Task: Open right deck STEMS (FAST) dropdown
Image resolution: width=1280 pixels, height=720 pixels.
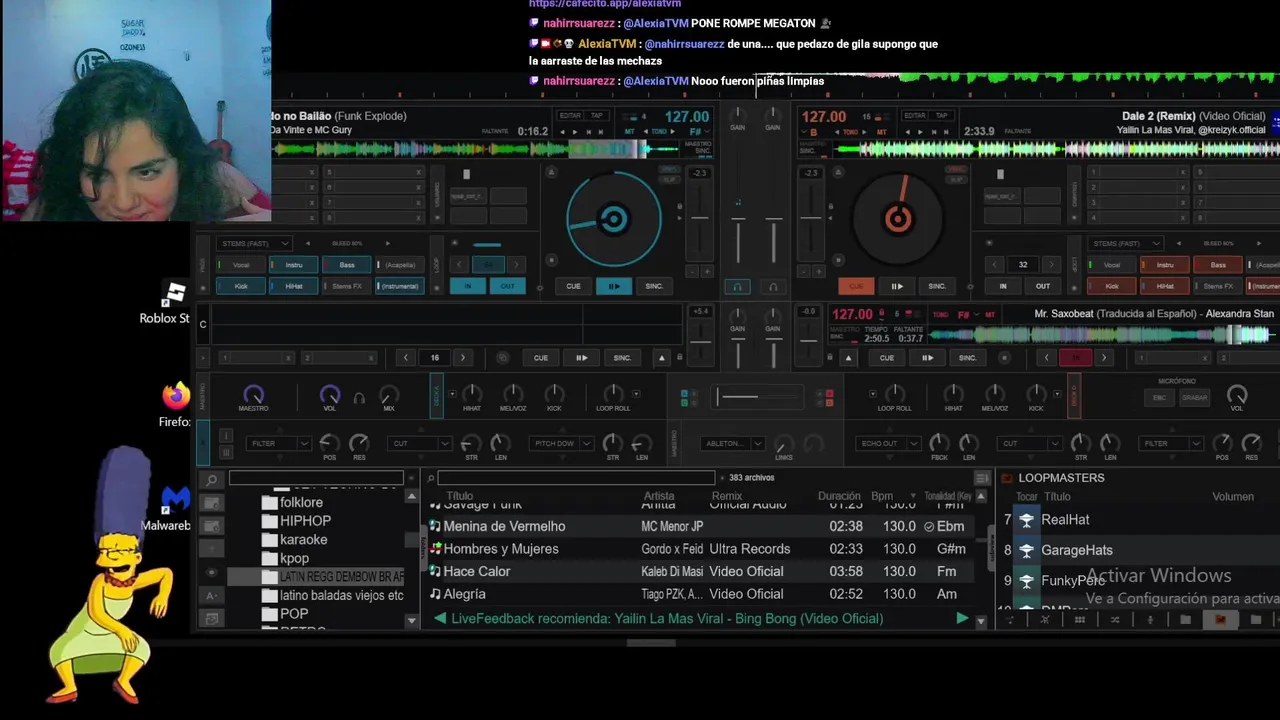Action: pos(1125,243)
